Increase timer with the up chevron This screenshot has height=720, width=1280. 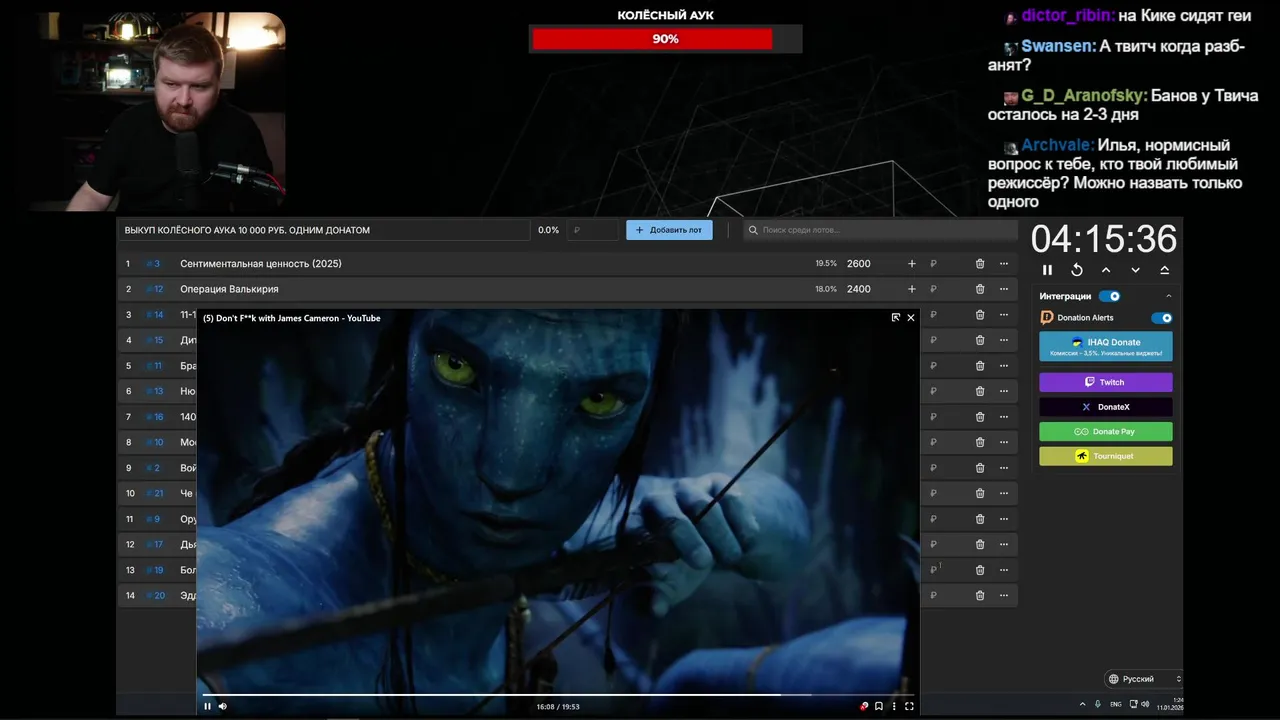click(1106, 270)
